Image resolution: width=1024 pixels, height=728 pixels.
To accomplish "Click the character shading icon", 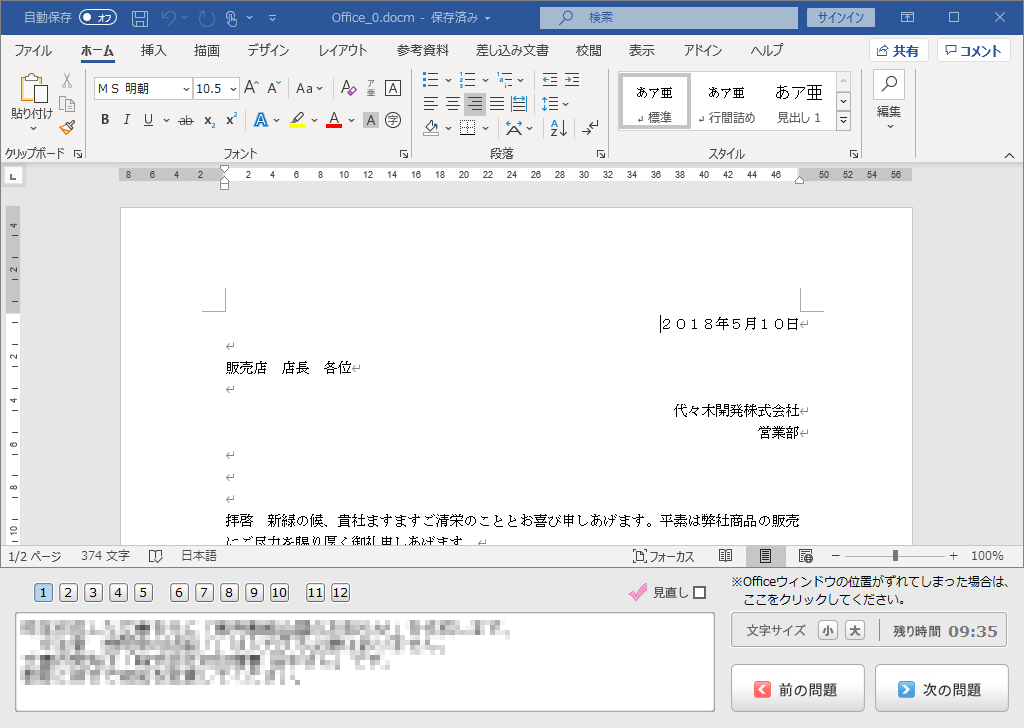I will [x=370, y=120].
